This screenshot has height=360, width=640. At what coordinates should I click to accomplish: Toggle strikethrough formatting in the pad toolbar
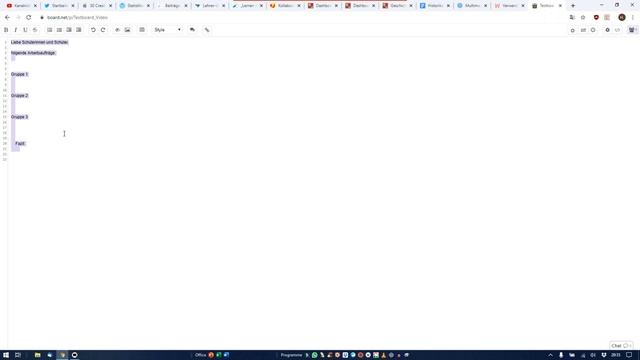click(x=35, y=30)
